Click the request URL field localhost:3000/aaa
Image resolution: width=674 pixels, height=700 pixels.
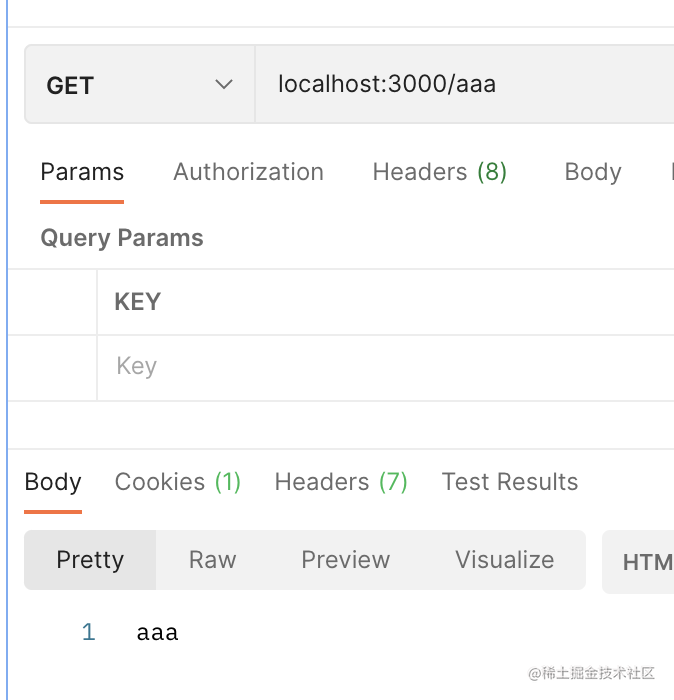point(387,84)
